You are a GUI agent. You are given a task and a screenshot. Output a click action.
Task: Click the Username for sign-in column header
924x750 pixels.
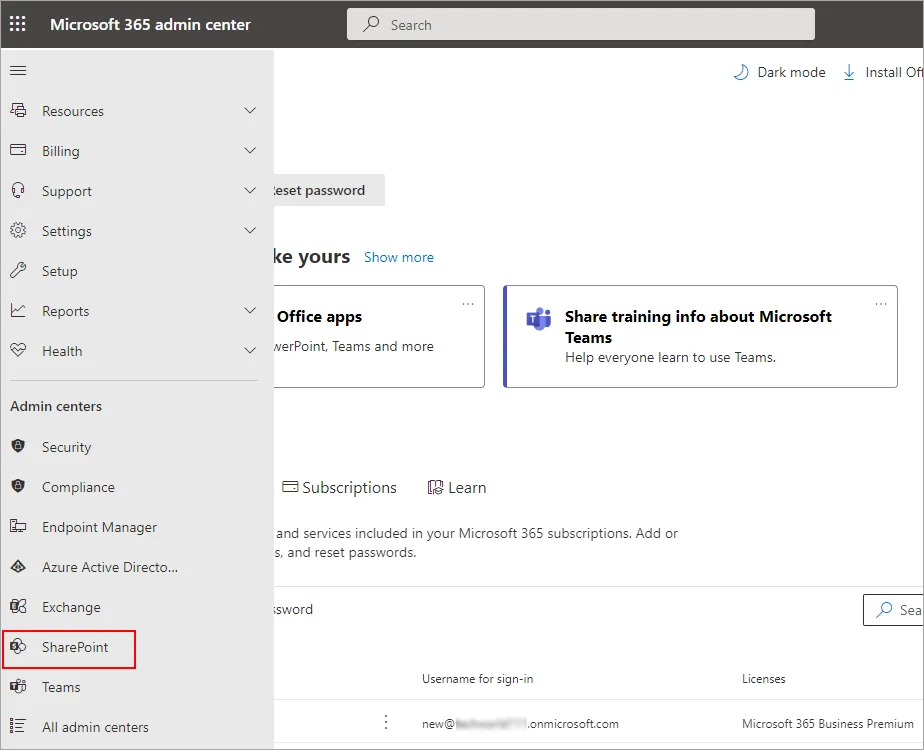pos(477,679)
